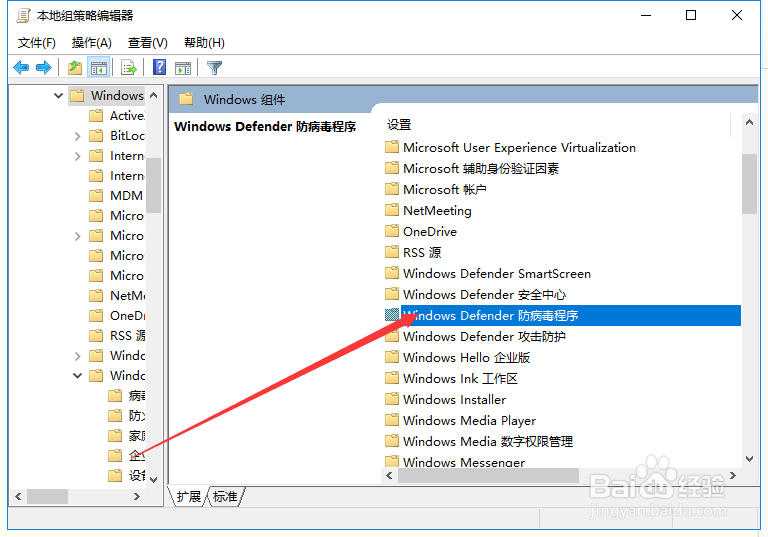768x537 pixels.
Task: Toggle the show/hide console tree icon
Action: (98, 68)
